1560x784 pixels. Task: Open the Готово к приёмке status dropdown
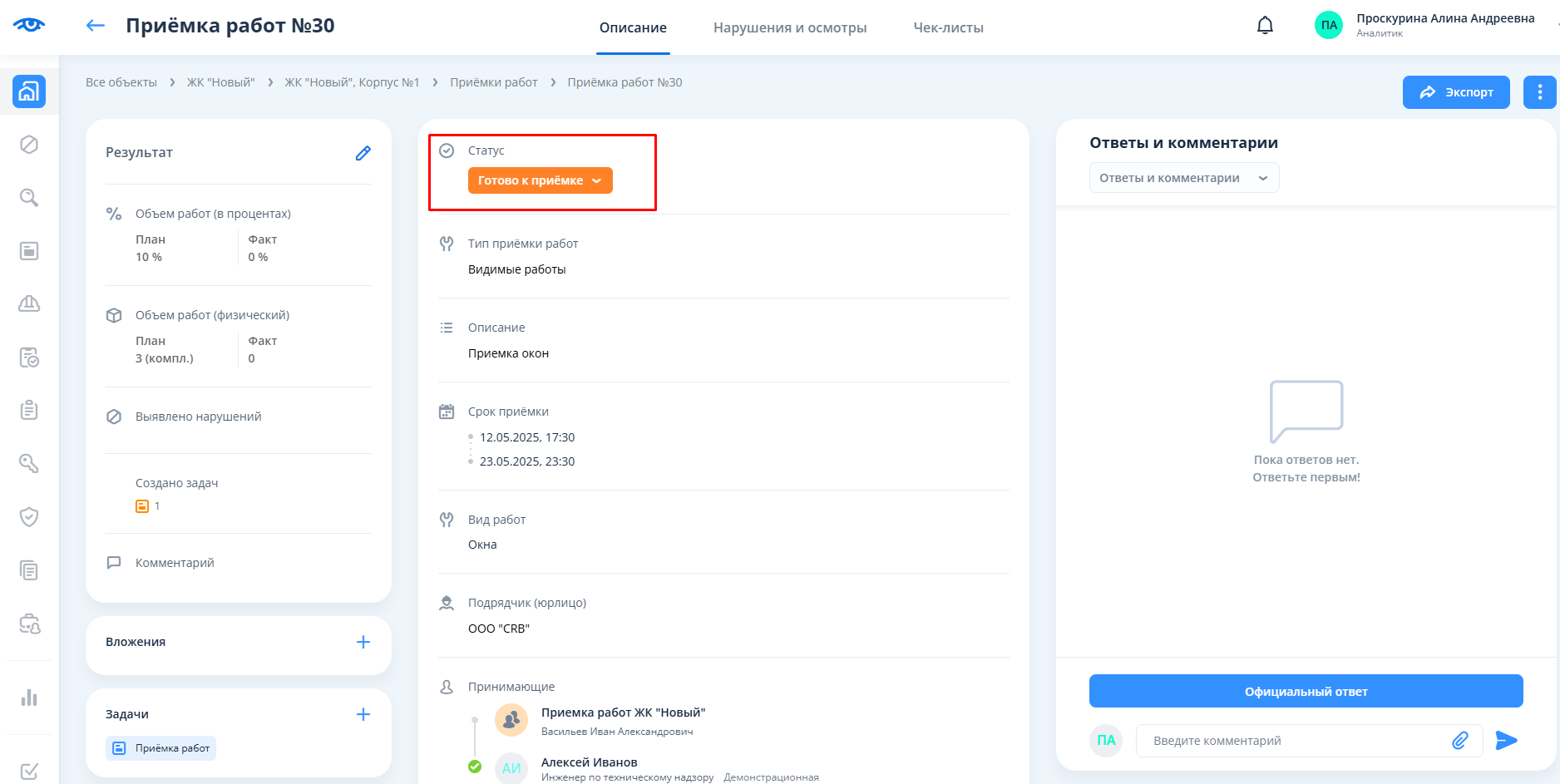click(540, 180)
